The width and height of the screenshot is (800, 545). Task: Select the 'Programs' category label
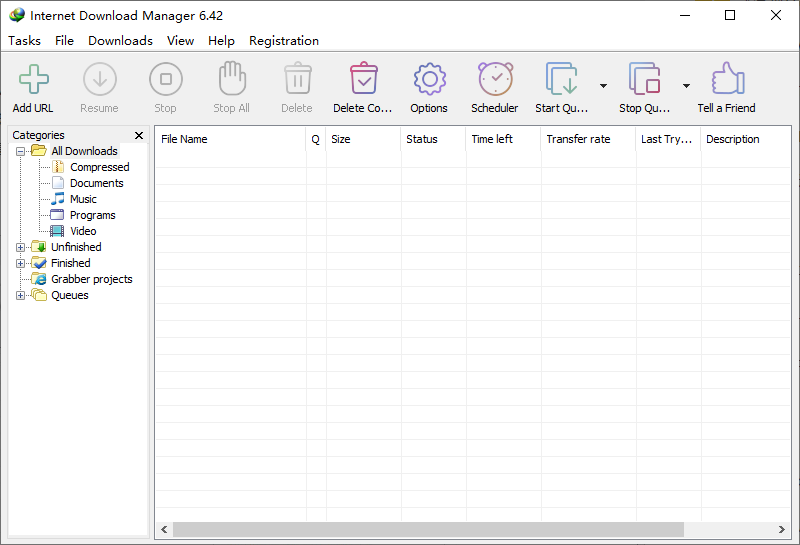[x=92, y=215]
